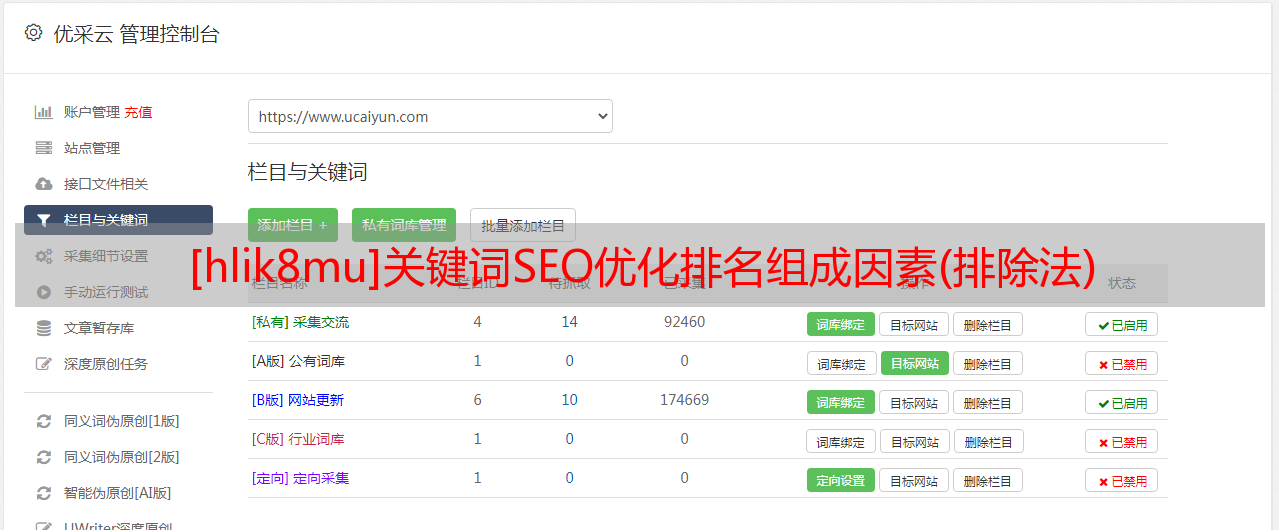Viewport: 1279px width, 530px height.
Task: Click the edit icon for 深度原创任务
Action: point(43,364)
